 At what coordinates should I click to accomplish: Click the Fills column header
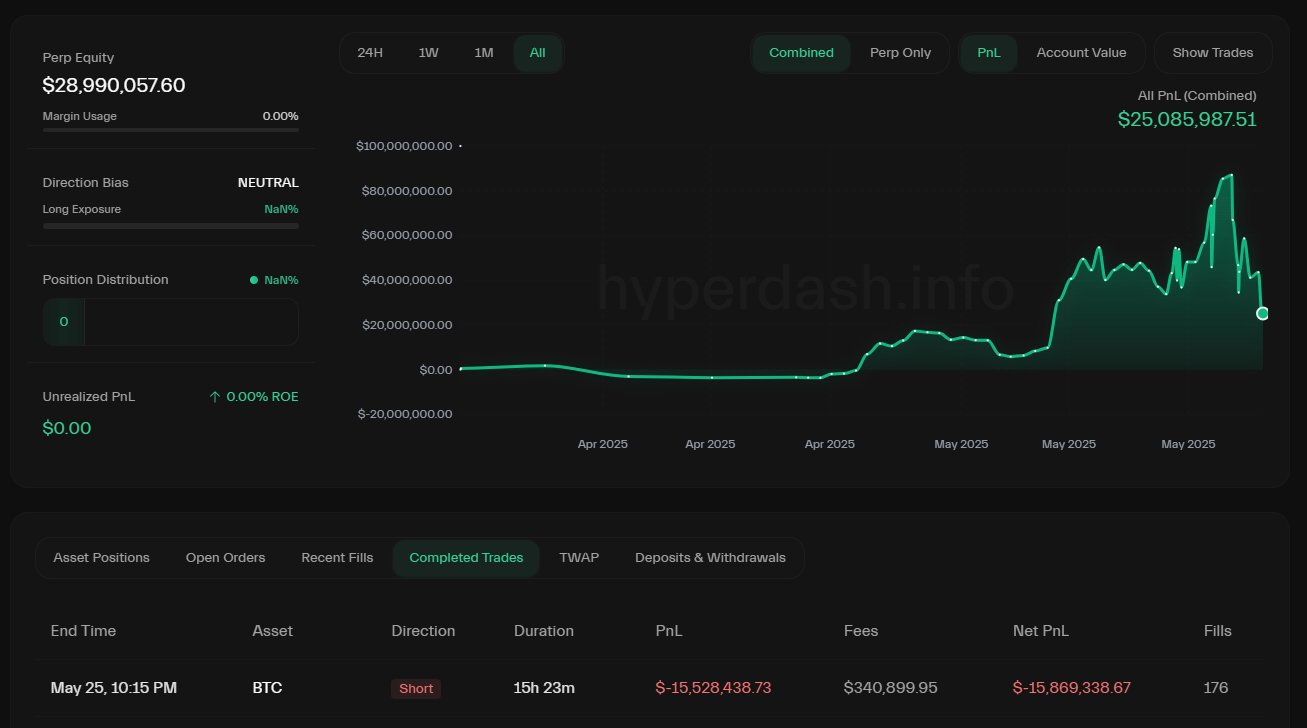[1218, 631]
